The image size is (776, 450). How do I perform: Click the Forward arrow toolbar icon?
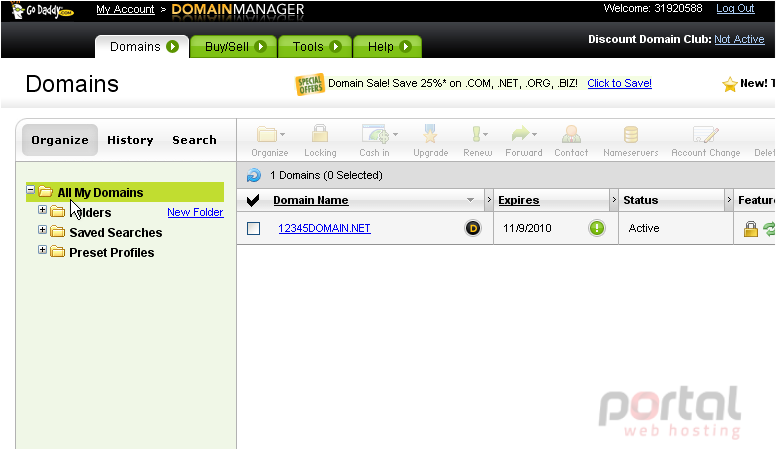tap(520, 133)
